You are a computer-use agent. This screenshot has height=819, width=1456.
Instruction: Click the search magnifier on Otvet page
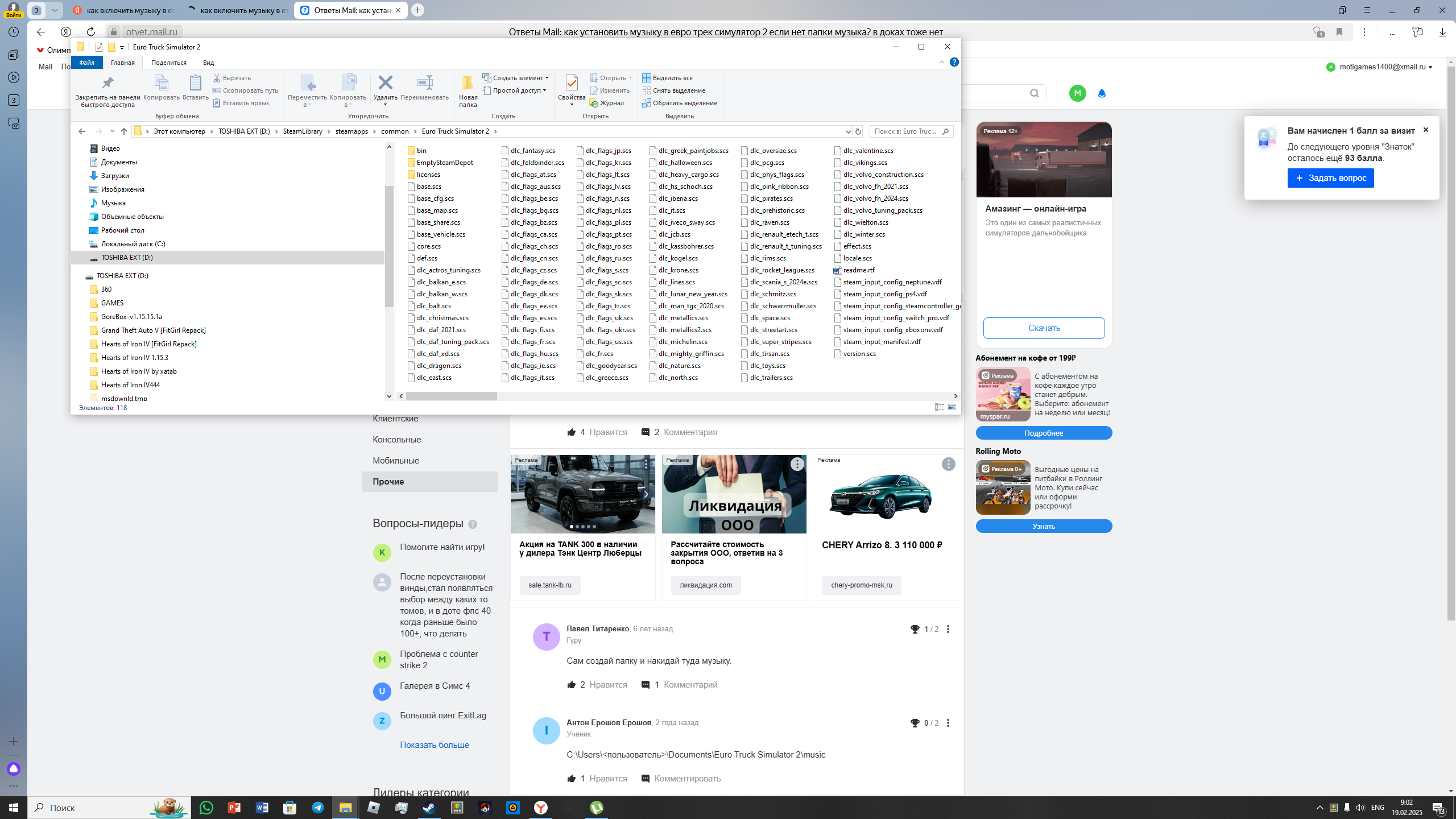point(1034,93)
